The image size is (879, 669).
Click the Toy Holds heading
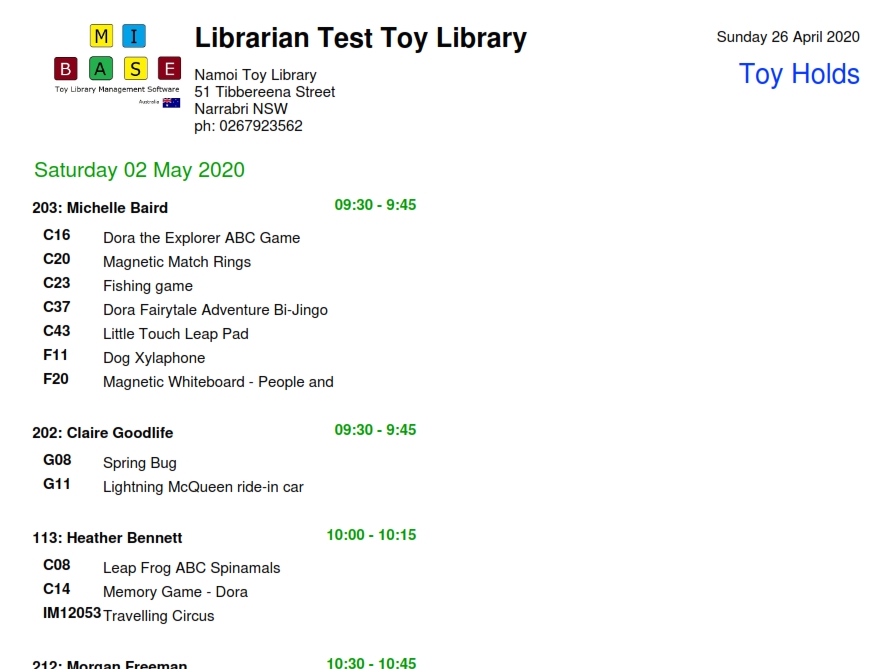(x=798, y=74)
